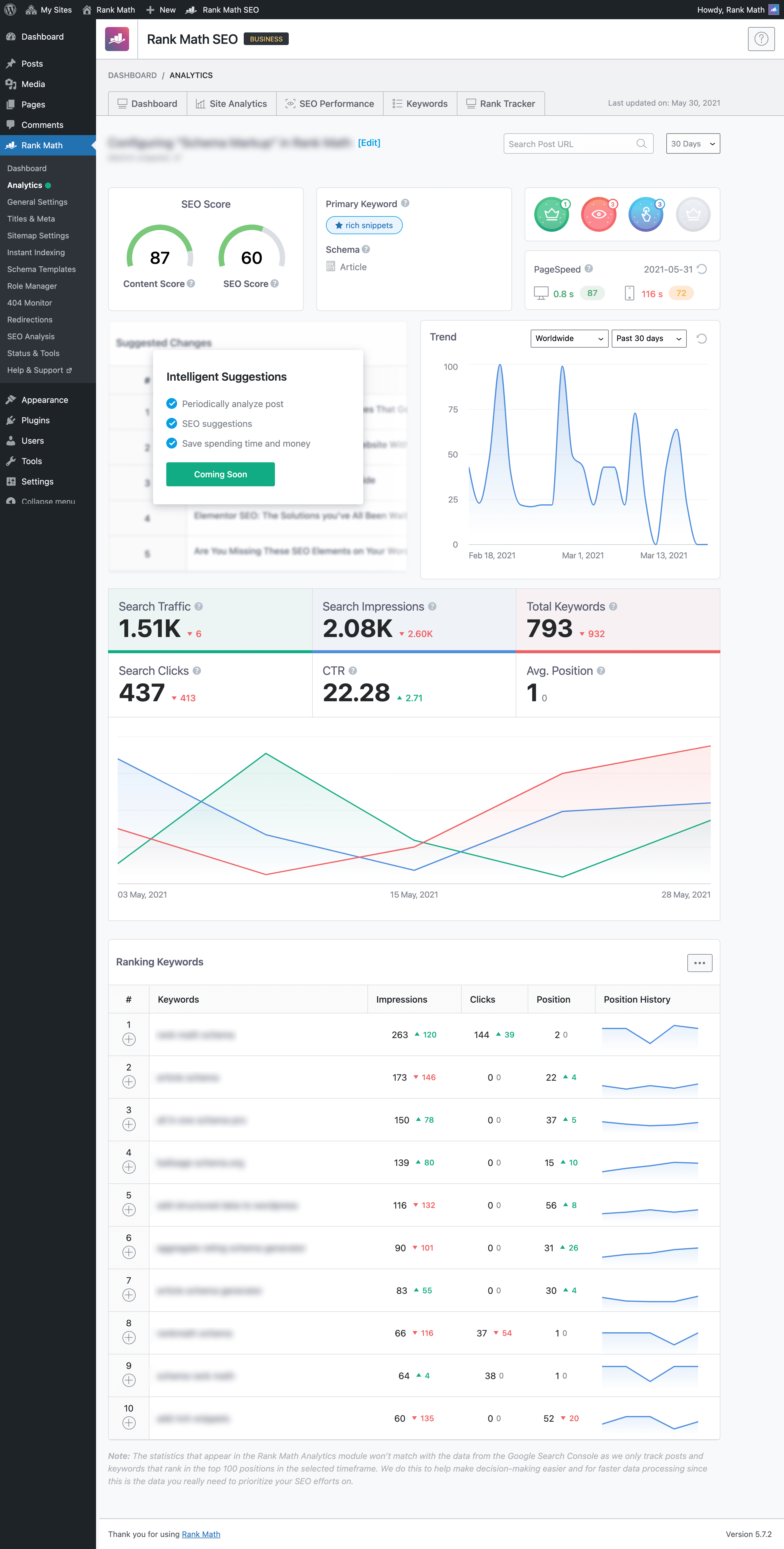The image size is (784, 1549).
Task: Switch to the SEO Performance tab
Action: pos(330,104)
